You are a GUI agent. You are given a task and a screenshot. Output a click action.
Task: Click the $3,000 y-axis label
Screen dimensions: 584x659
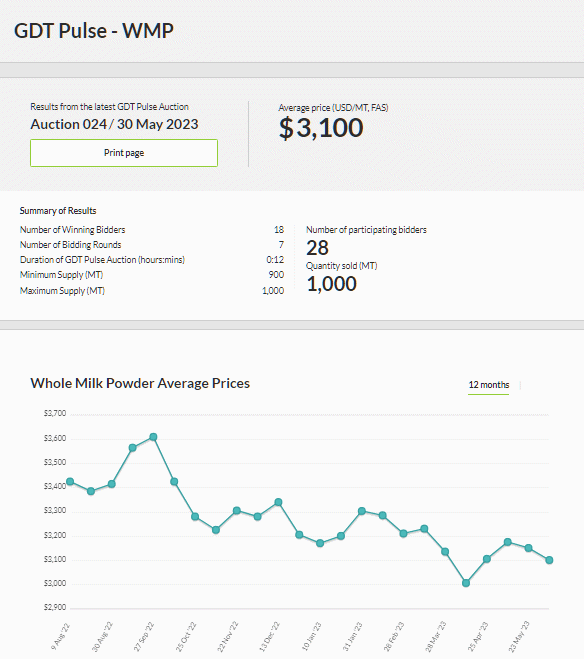click(x=55, y=583)
